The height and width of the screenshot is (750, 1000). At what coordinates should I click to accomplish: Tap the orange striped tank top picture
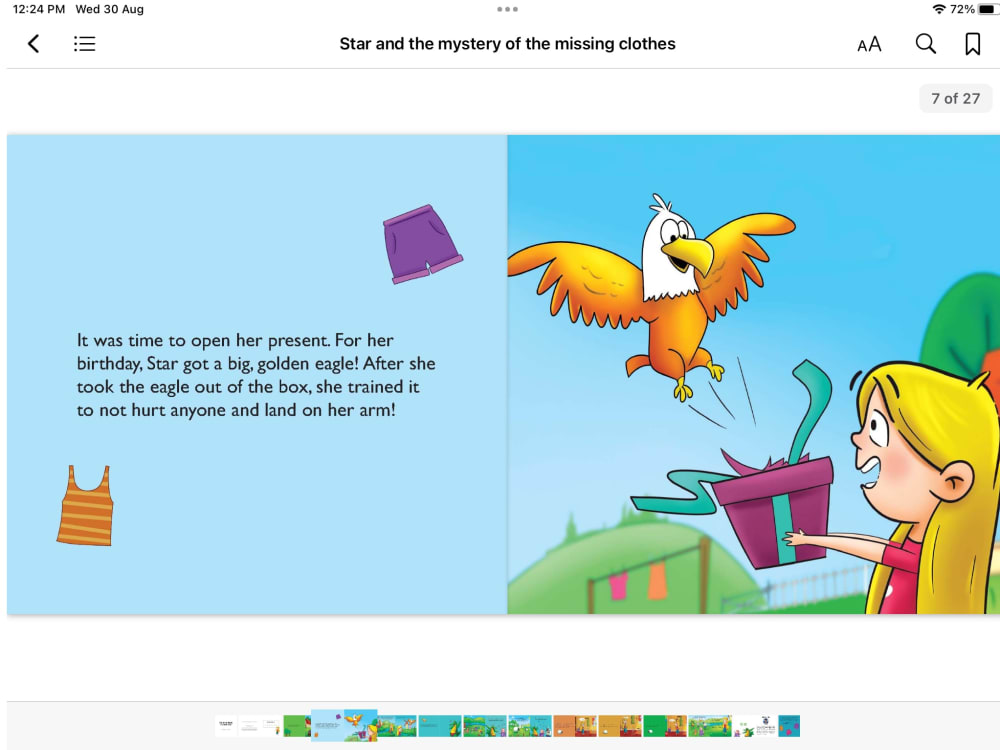click(x=85, y=505)
